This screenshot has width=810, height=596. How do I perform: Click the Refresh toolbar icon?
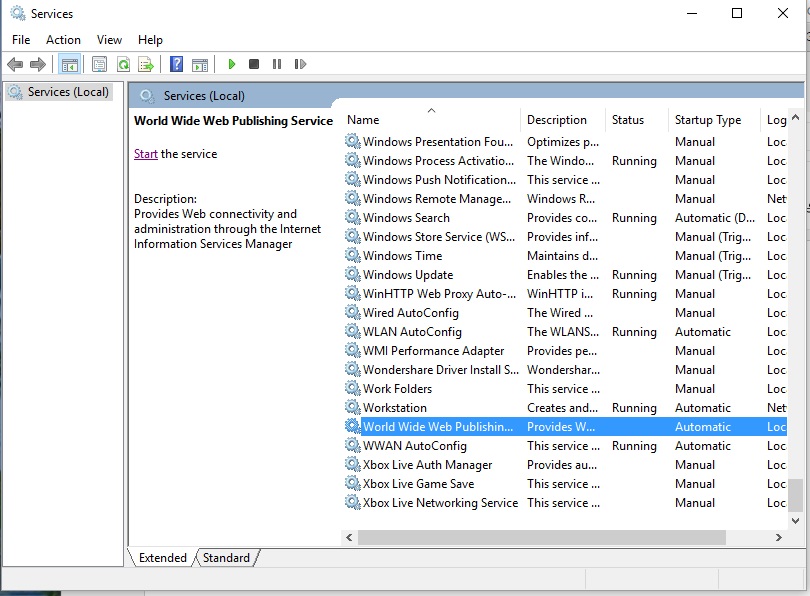[x=123, y=65]
